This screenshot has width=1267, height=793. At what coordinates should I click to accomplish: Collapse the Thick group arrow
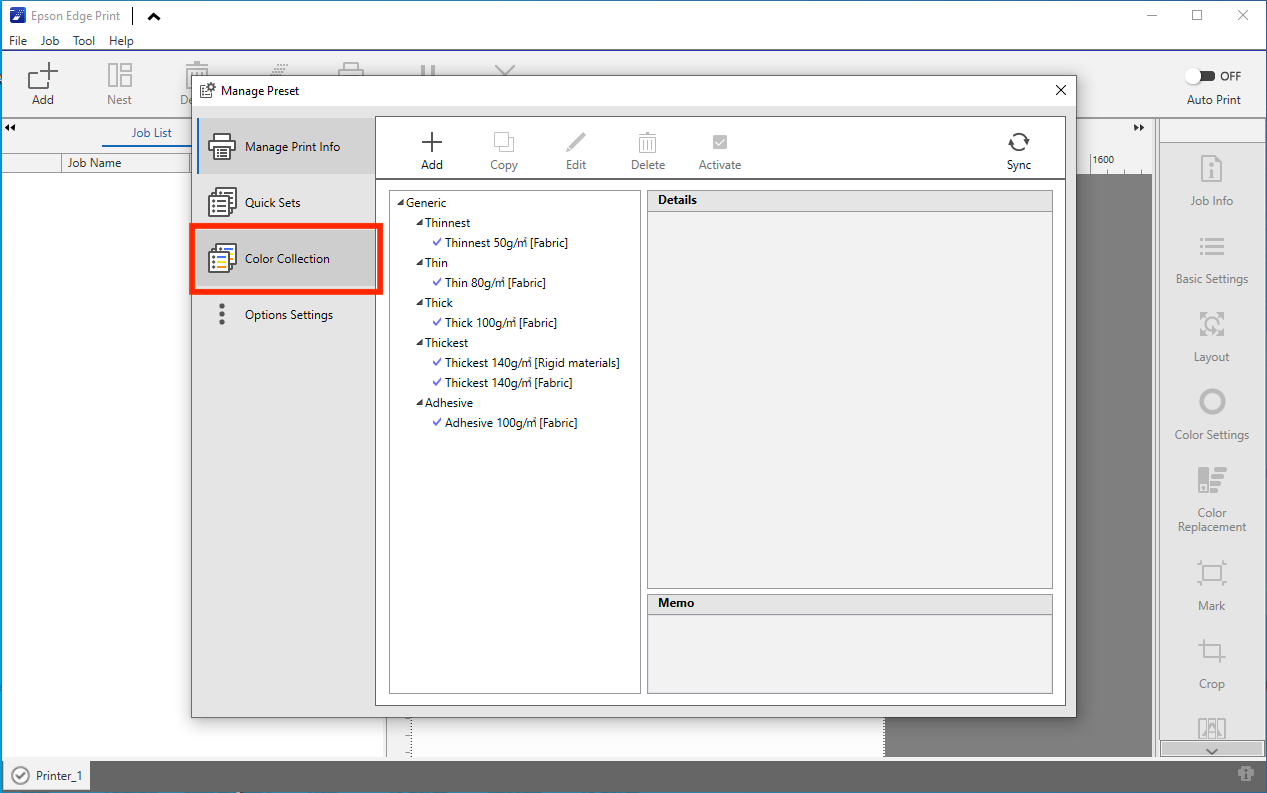419,303
